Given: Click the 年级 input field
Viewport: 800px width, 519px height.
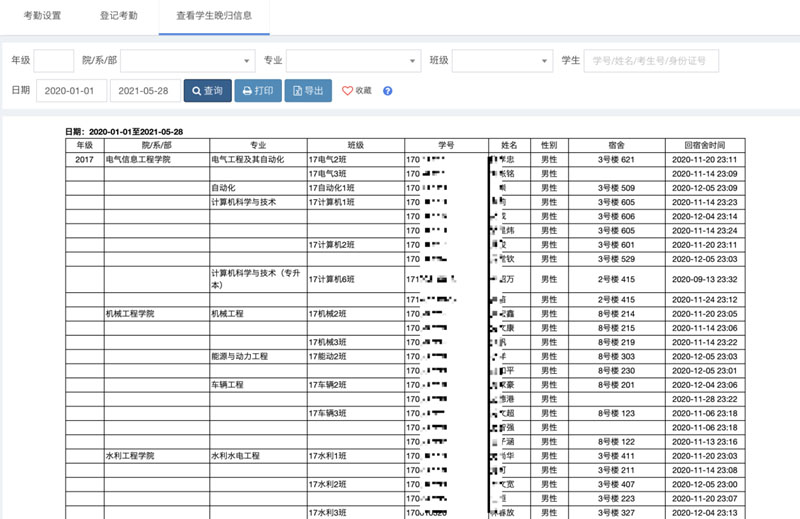Looking at the screenshot, I should click(54, 60).
